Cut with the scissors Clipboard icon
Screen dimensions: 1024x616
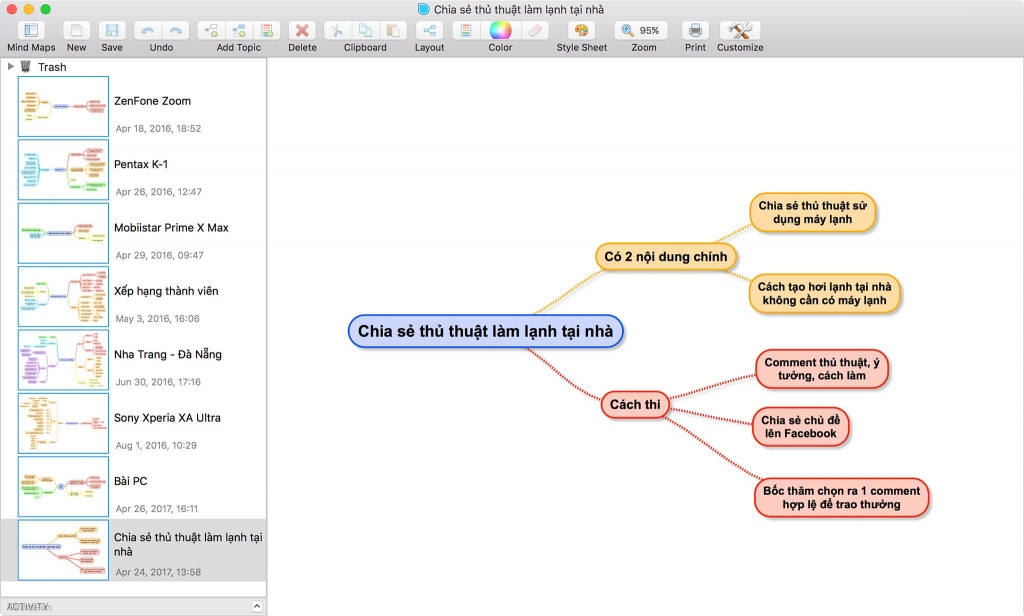click(x=337, y=31)
